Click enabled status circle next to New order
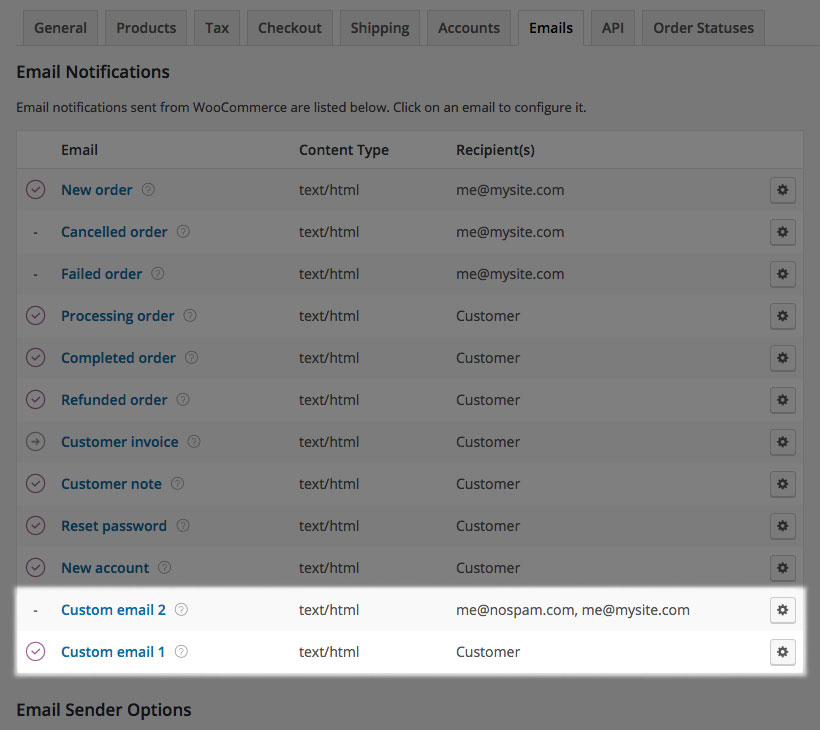 (x=35, y=190)
